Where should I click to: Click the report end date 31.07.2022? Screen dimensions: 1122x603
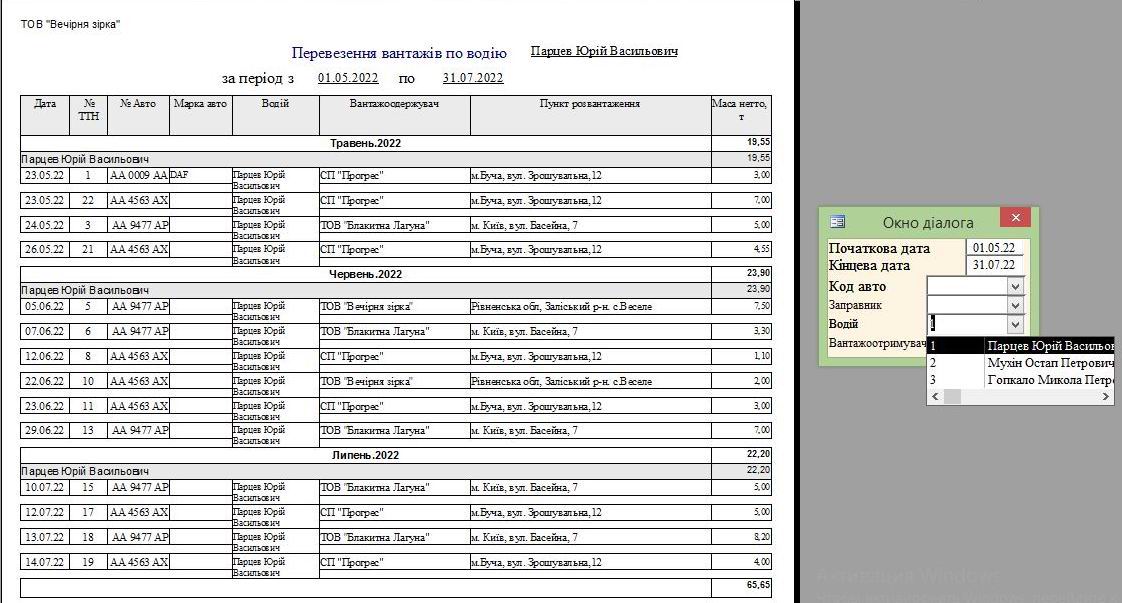coord(473,77)
